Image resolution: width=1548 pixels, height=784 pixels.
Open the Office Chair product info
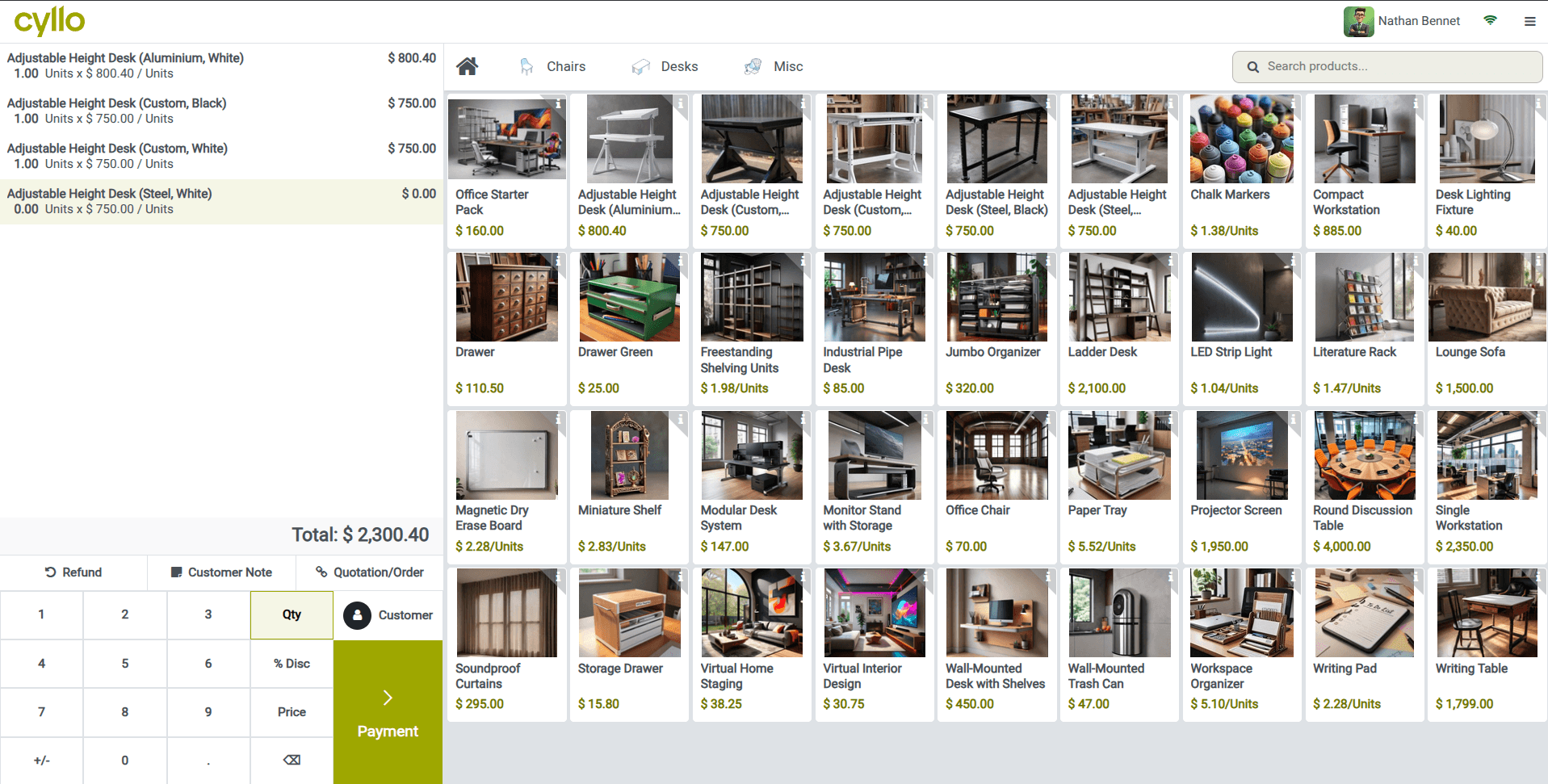coord(1047,421)
